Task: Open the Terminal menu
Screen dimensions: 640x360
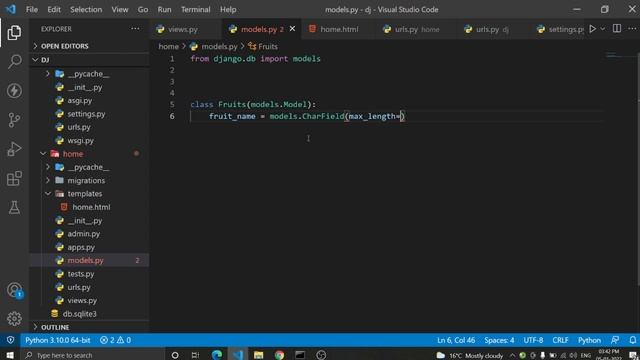Action: [x=196, y=9]
